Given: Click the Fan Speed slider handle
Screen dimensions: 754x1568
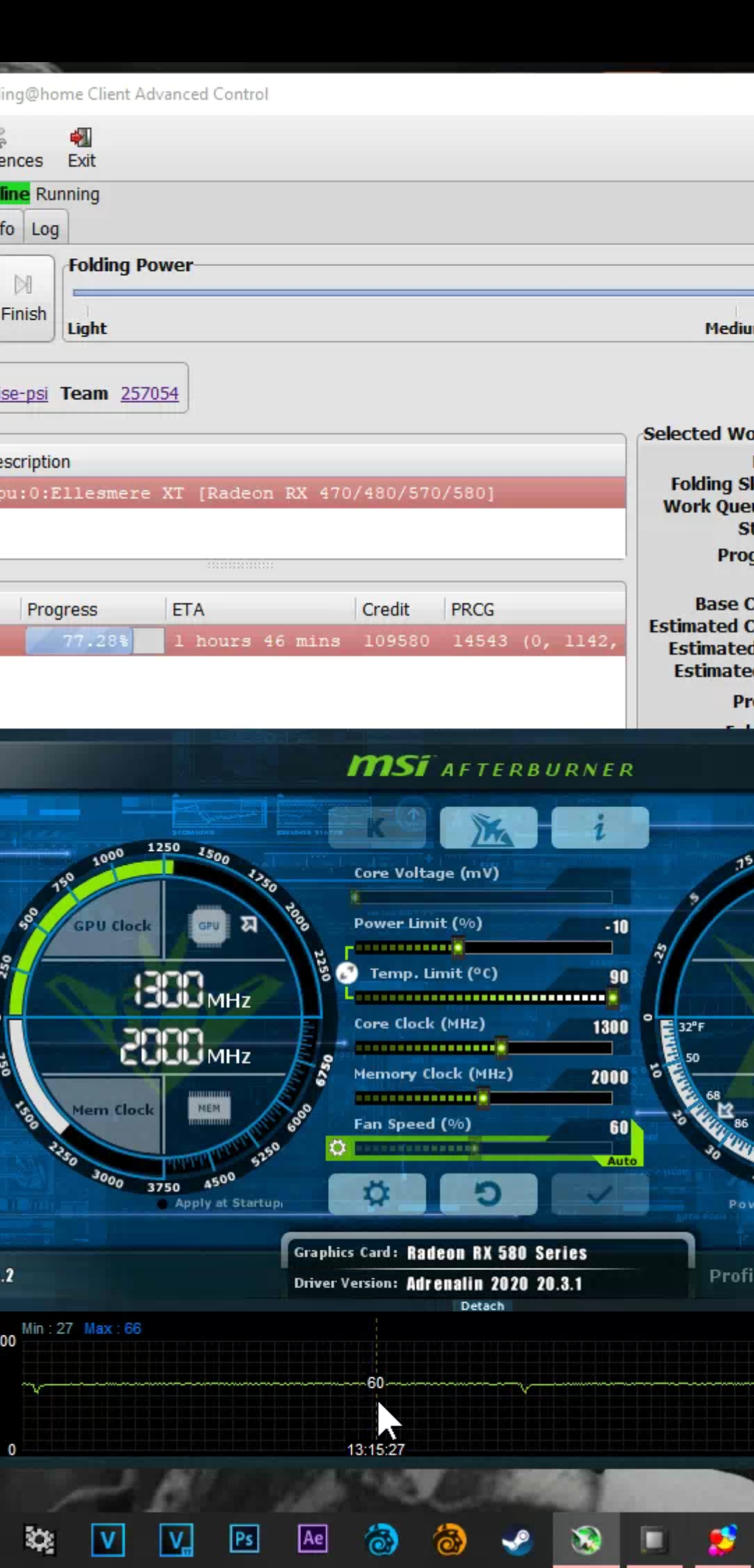Looking at the screenshot, I should tap(475, 1148).
